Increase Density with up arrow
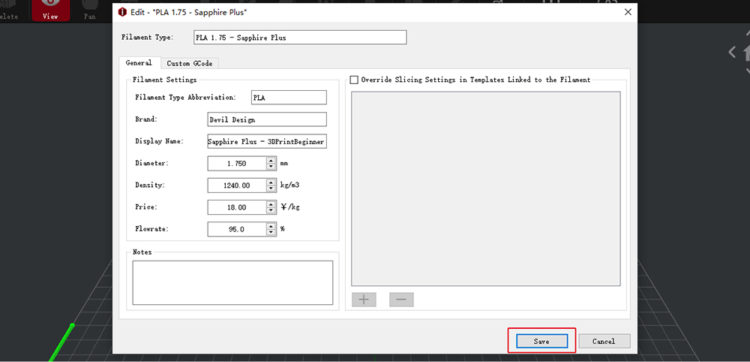The image size is (750, 362). tap(272, 182)
